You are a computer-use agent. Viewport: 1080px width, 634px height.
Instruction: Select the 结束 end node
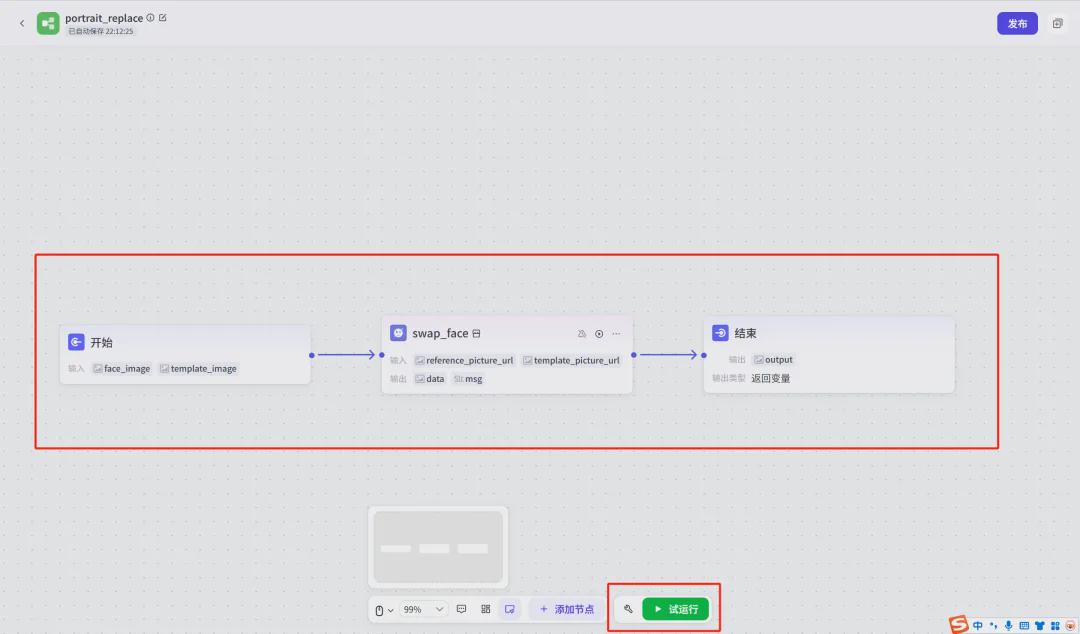pyautogui.click(x=828, y=334)
